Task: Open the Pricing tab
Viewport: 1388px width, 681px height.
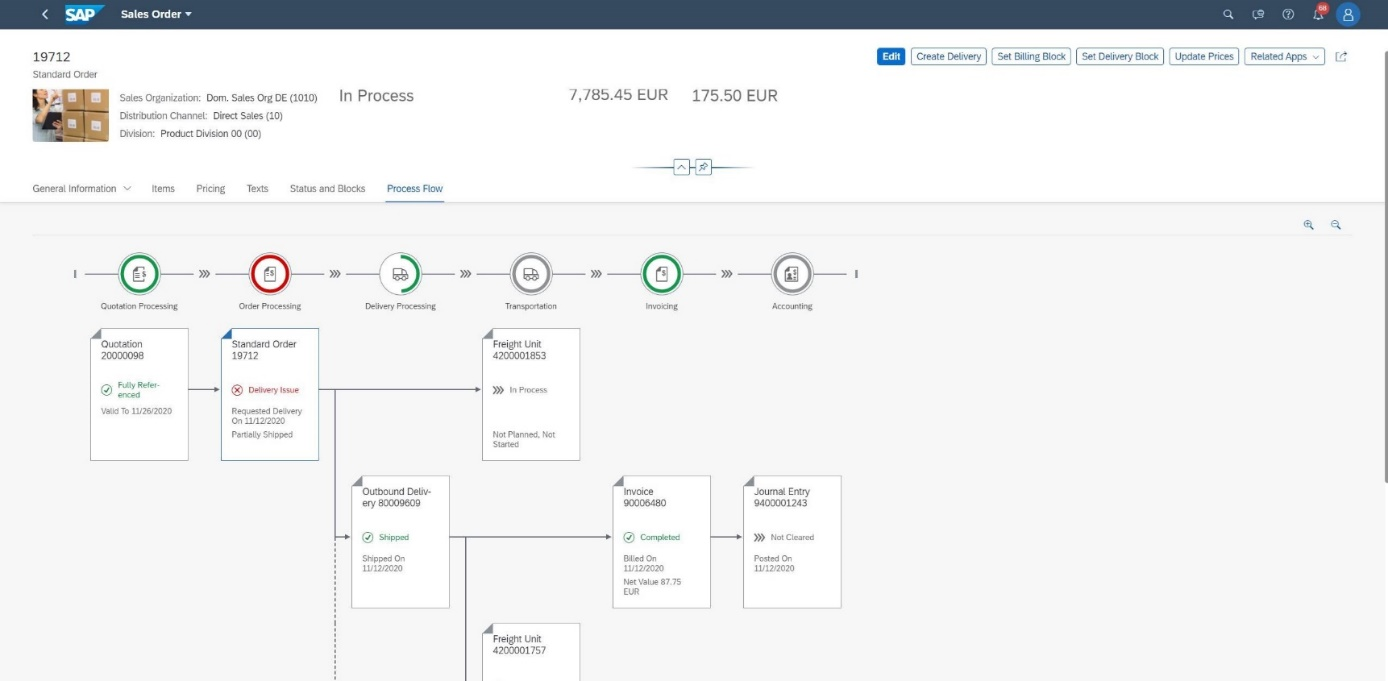Action: coord(211,187)
